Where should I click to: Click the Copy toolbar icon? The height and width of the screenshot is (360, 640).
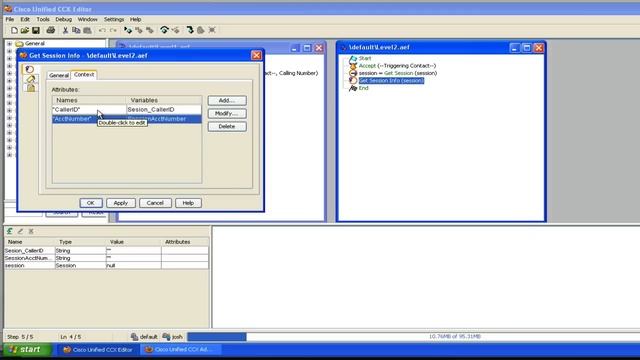tap(76, 30)
